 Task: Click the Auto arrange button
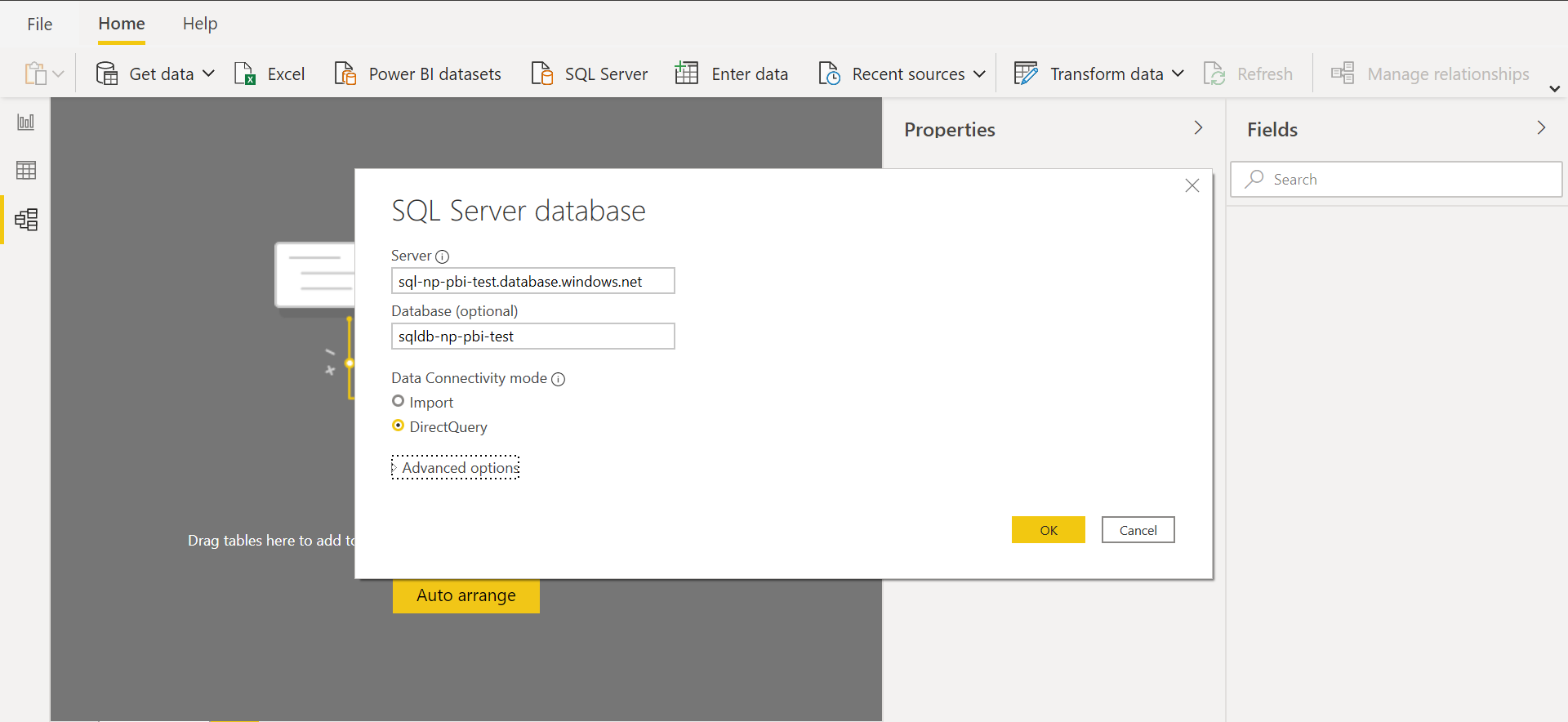pos(466,595)
